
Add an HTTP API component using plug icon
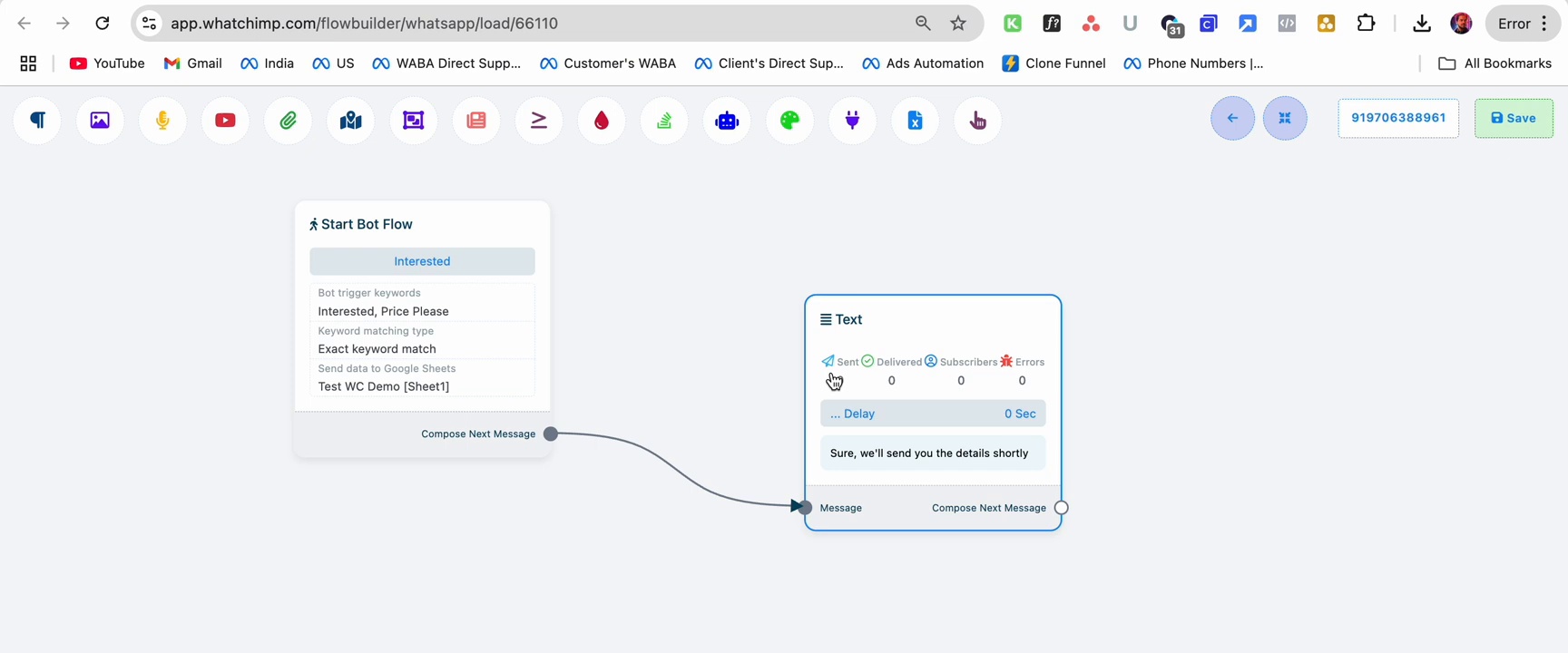tap(853, 121)
